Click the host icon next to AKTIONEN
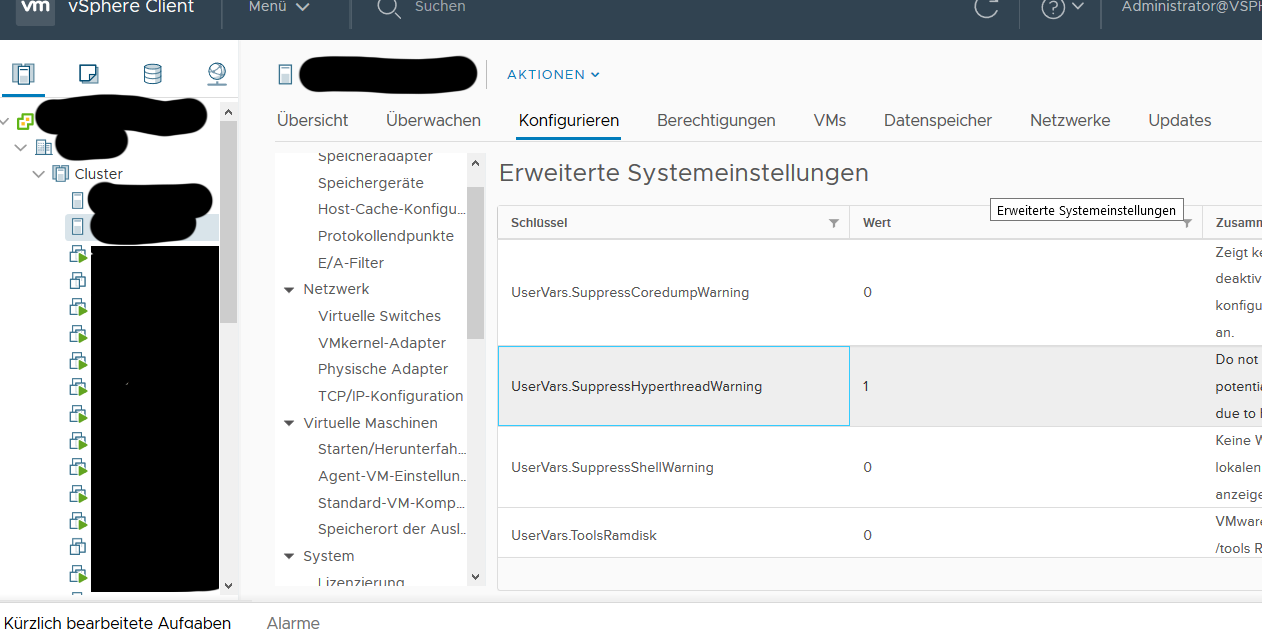The height and width of the screenshot is (629, 1262). 283,73
